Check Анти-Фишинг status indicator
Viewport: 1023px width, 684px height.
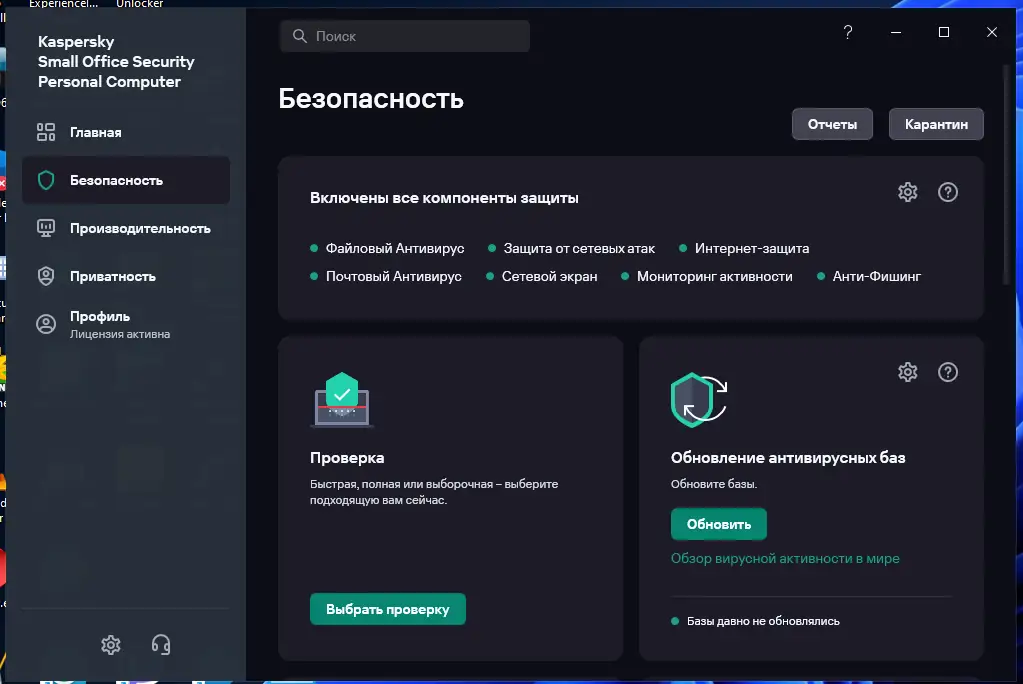pyautogui.click(x=821, y=275)
